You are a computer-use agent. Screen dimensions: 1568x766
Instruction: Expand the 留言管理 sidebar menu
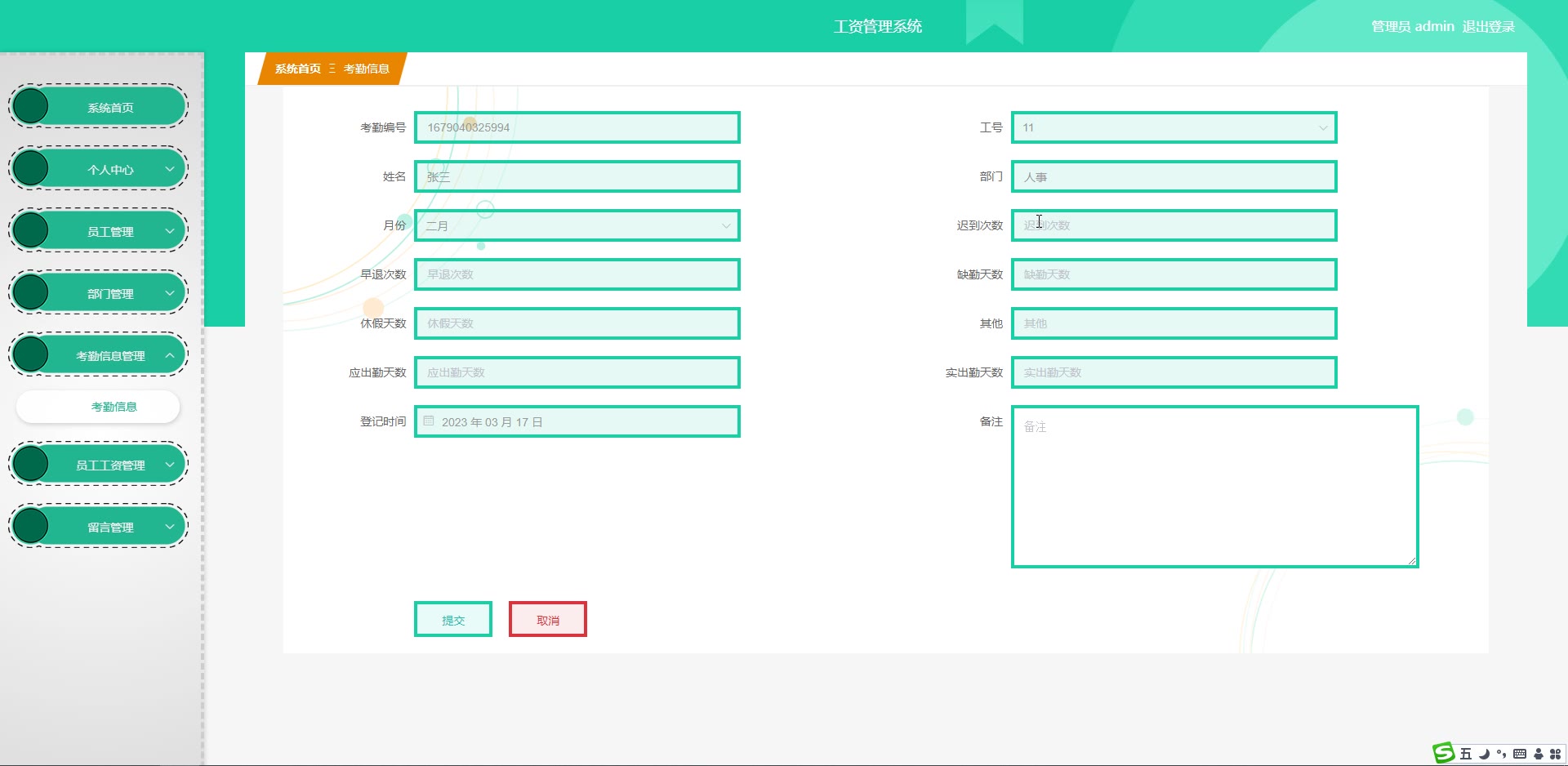tap(98, 527)
